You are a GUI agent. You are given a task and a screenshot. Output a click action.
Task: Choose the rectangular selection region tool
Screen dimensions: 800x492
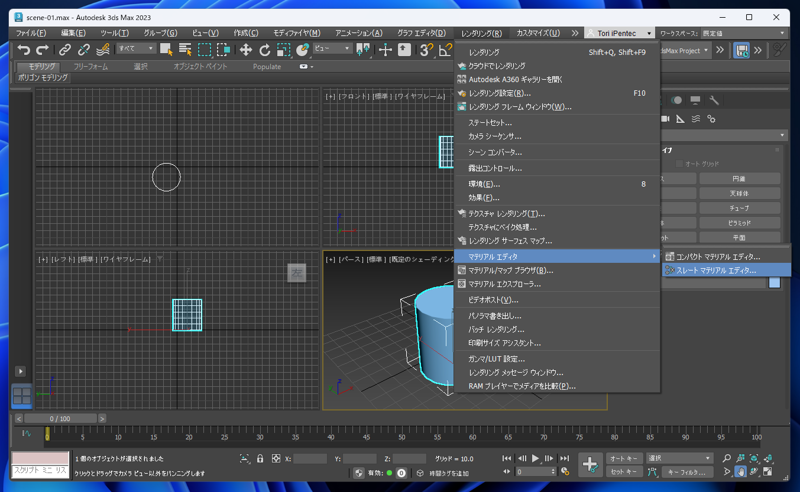(205, 50)
